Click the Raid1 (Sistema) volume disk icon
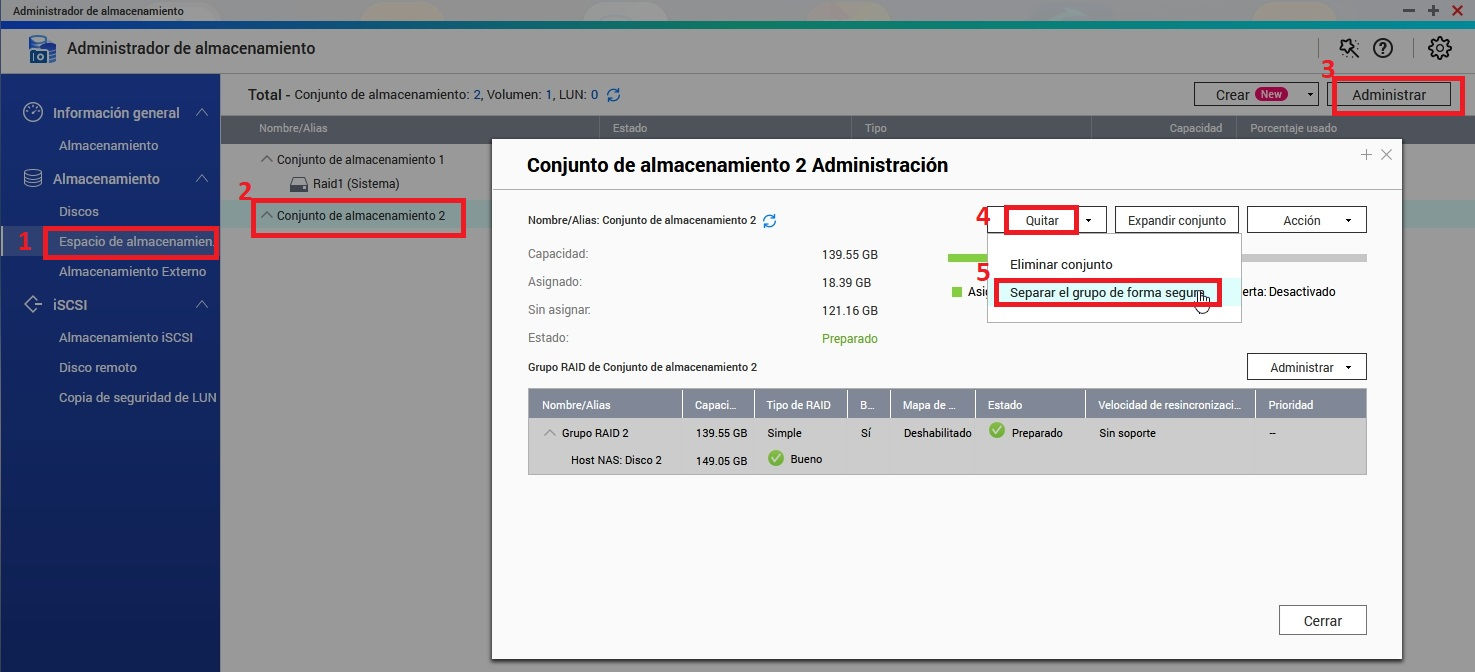 tap(299, 184)
